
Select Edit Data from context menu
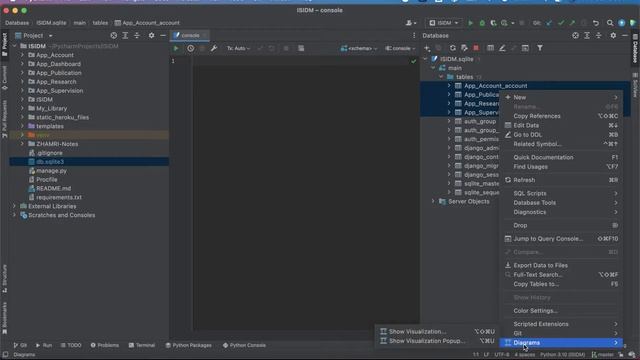coord(562,125)
